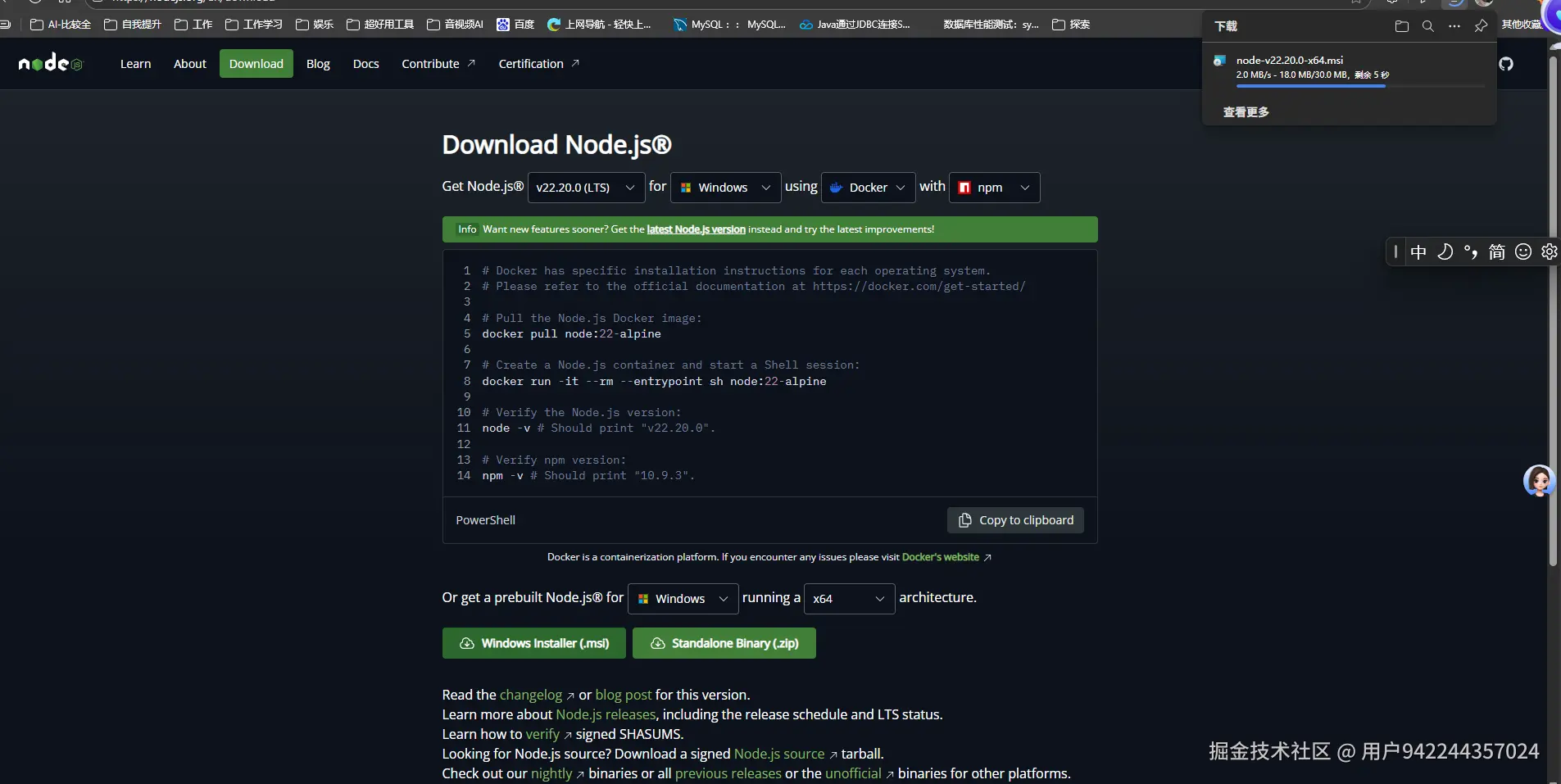Click the Copy to clipboard button
This screenshot has width=1561, height=784.
[x=1015, y=520]
